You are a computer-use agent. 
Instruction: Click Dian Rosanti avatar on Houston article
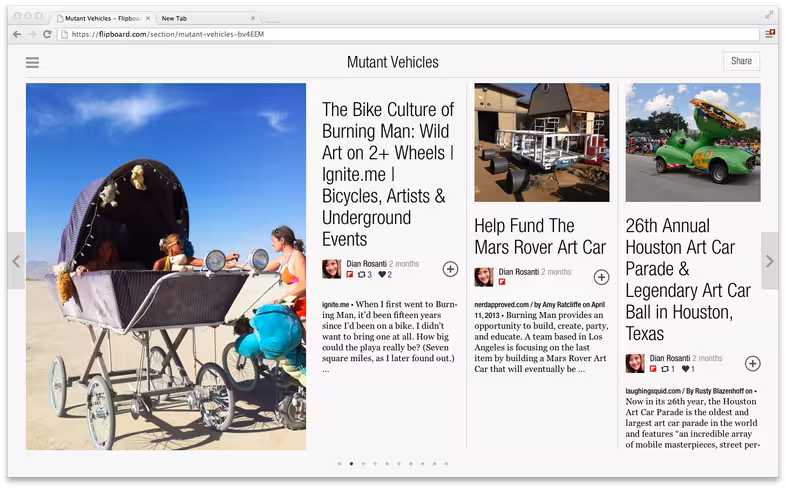click(635, 363)
